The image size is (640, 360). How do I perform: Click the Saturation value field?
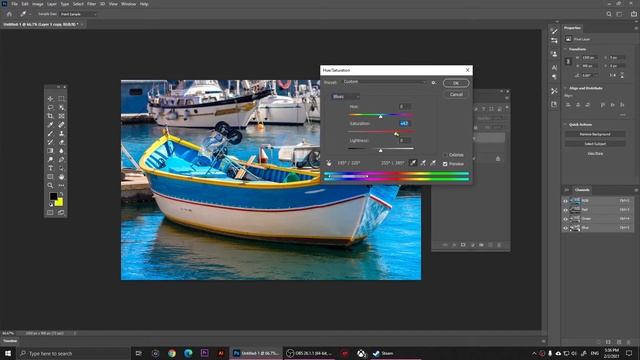point(404,123)
